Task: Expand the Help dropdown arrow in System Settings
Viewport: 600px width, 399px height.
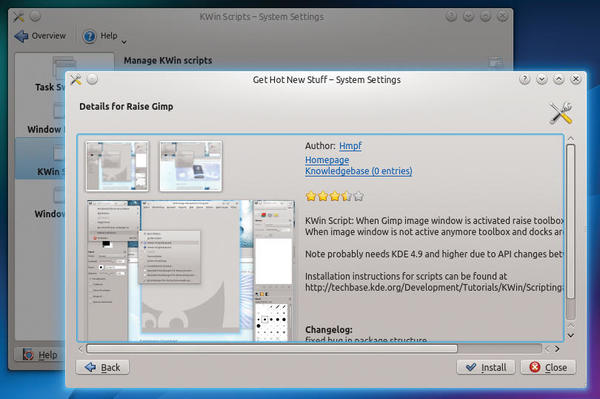Action: coord(124,42)
